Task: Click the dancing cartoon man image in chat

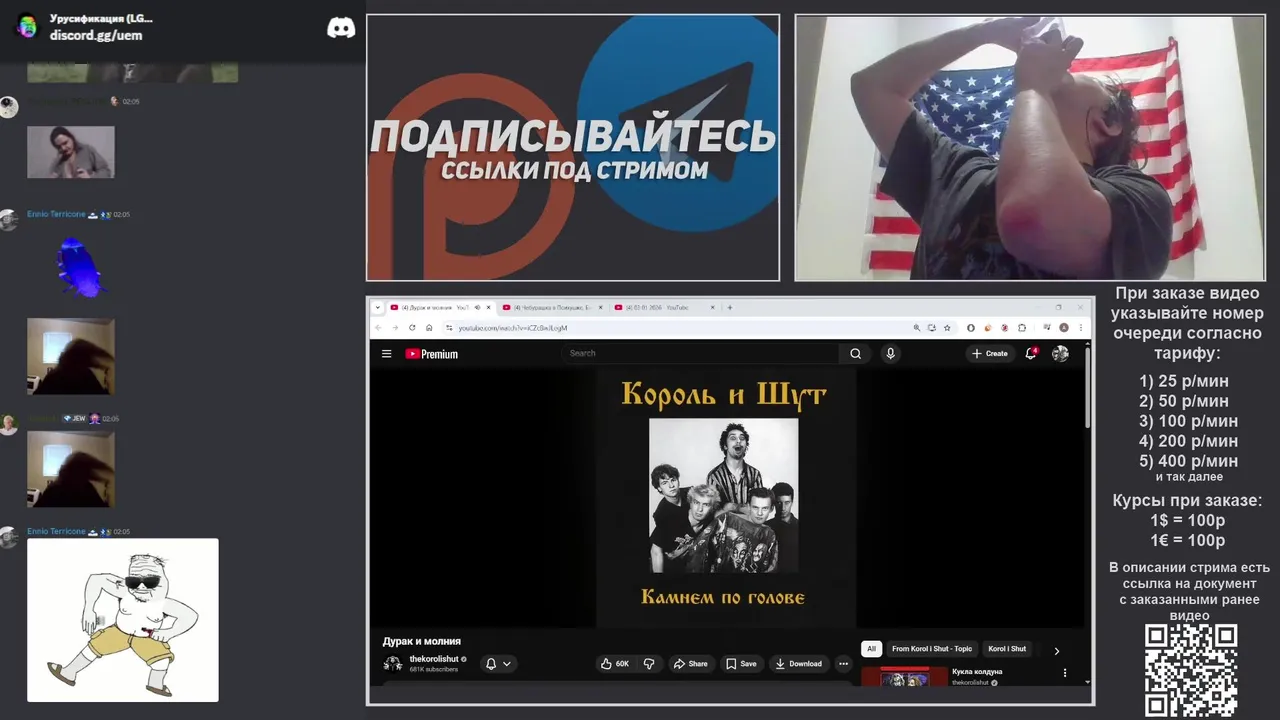Action: (123, 620)
